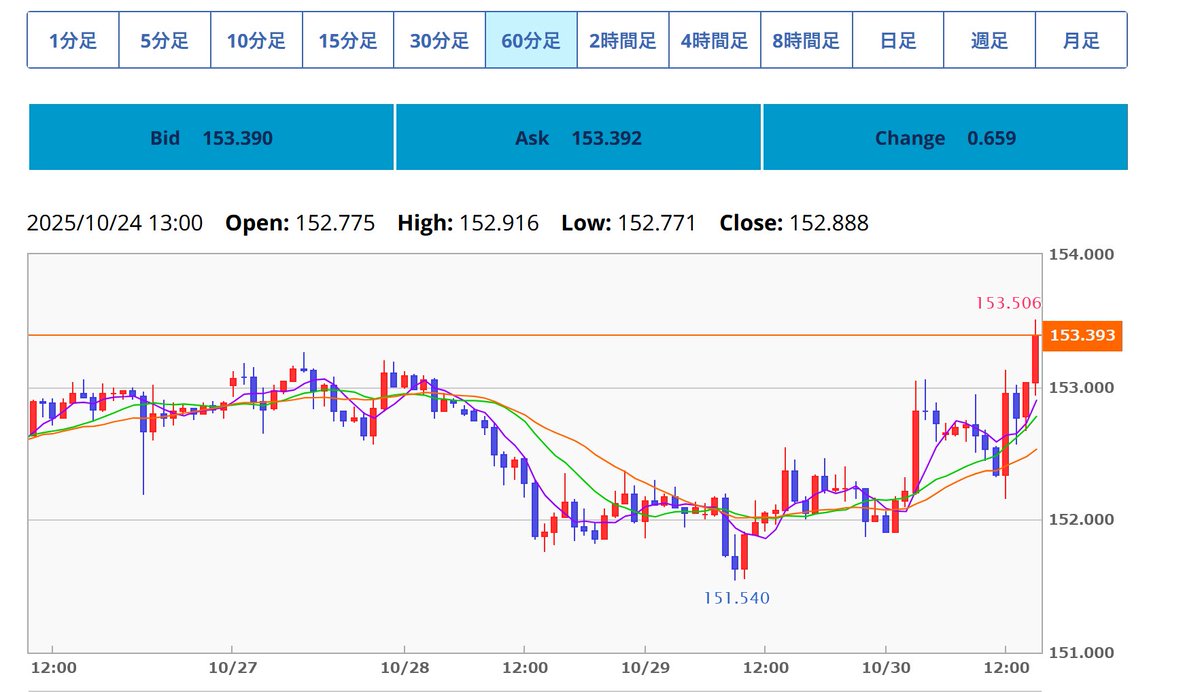Choose the 15分足 interval tab
Viewport: 1200px width, 692px height.
coord(348,40)
